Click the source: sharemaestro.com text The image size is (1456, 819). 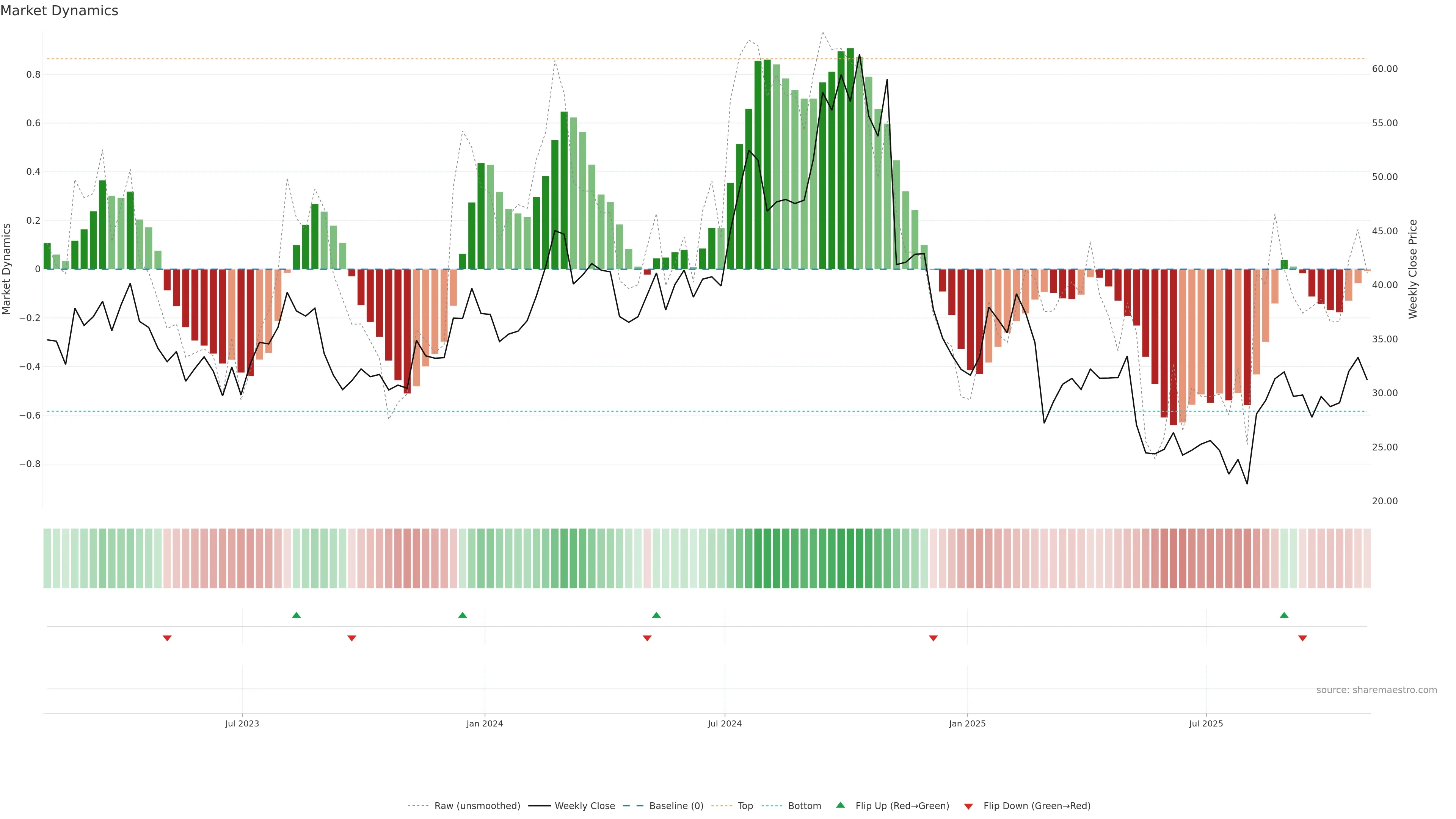pyautogui.click(x=1376, y=690)
